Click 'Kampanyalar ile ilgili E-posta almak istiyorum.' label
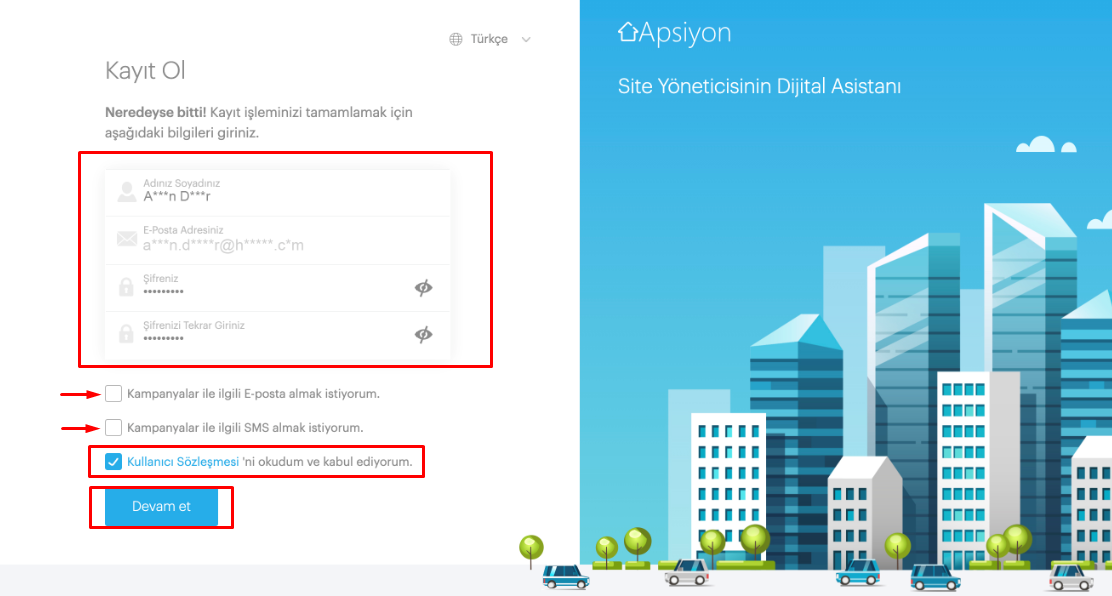The height and width of the screenshot is (596, 1112). [x=253, y=394]
